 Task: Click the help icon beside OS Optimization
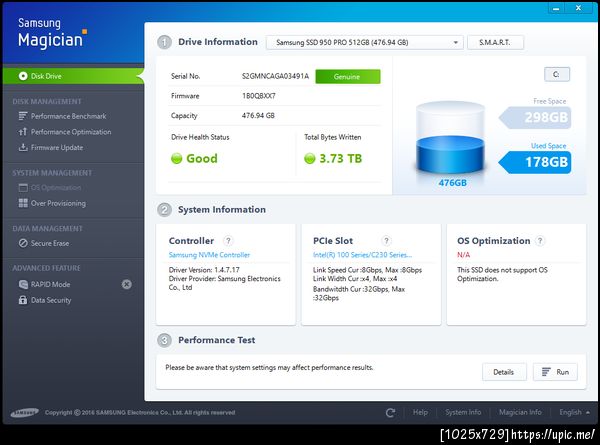pyautogui.click(x=540, y=241)
